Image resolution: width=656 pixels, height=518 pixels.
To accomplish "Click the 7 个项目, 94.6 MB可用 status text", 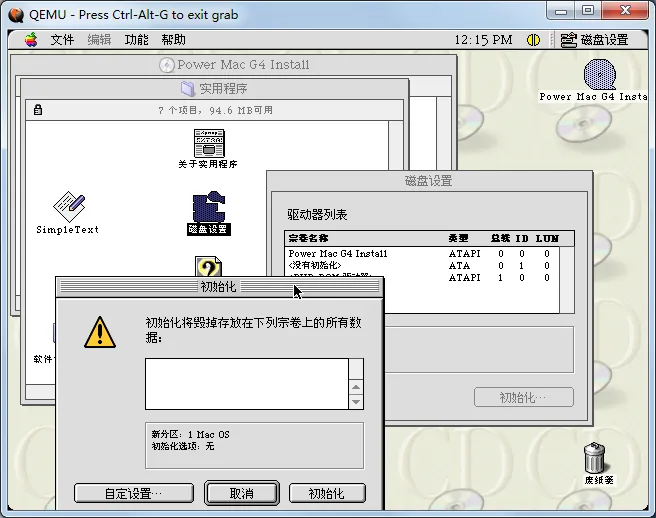I will (x=215, y=110).
